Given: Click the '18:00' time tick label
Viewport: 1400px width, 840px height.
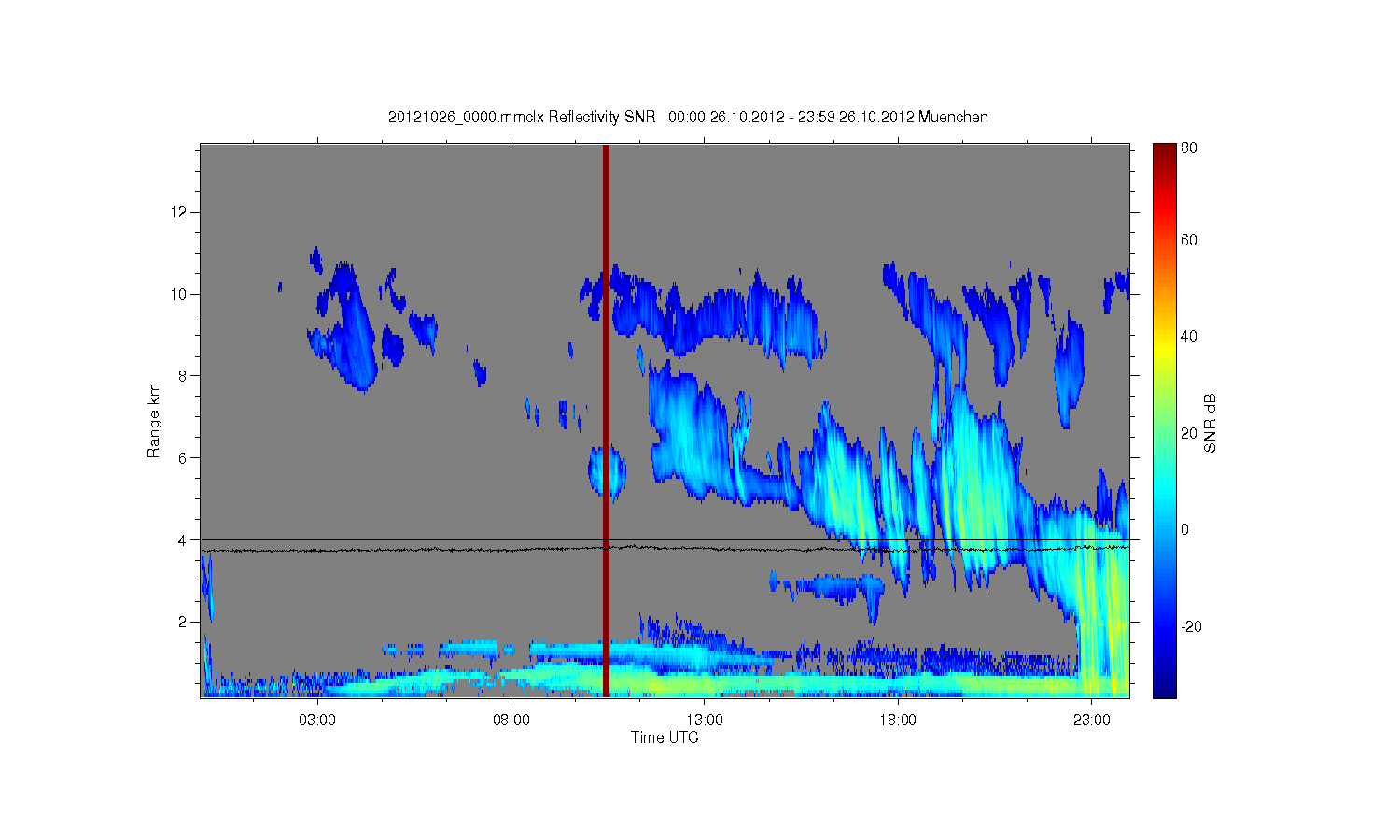Looking at the screenshot, I should click(898, 721).
